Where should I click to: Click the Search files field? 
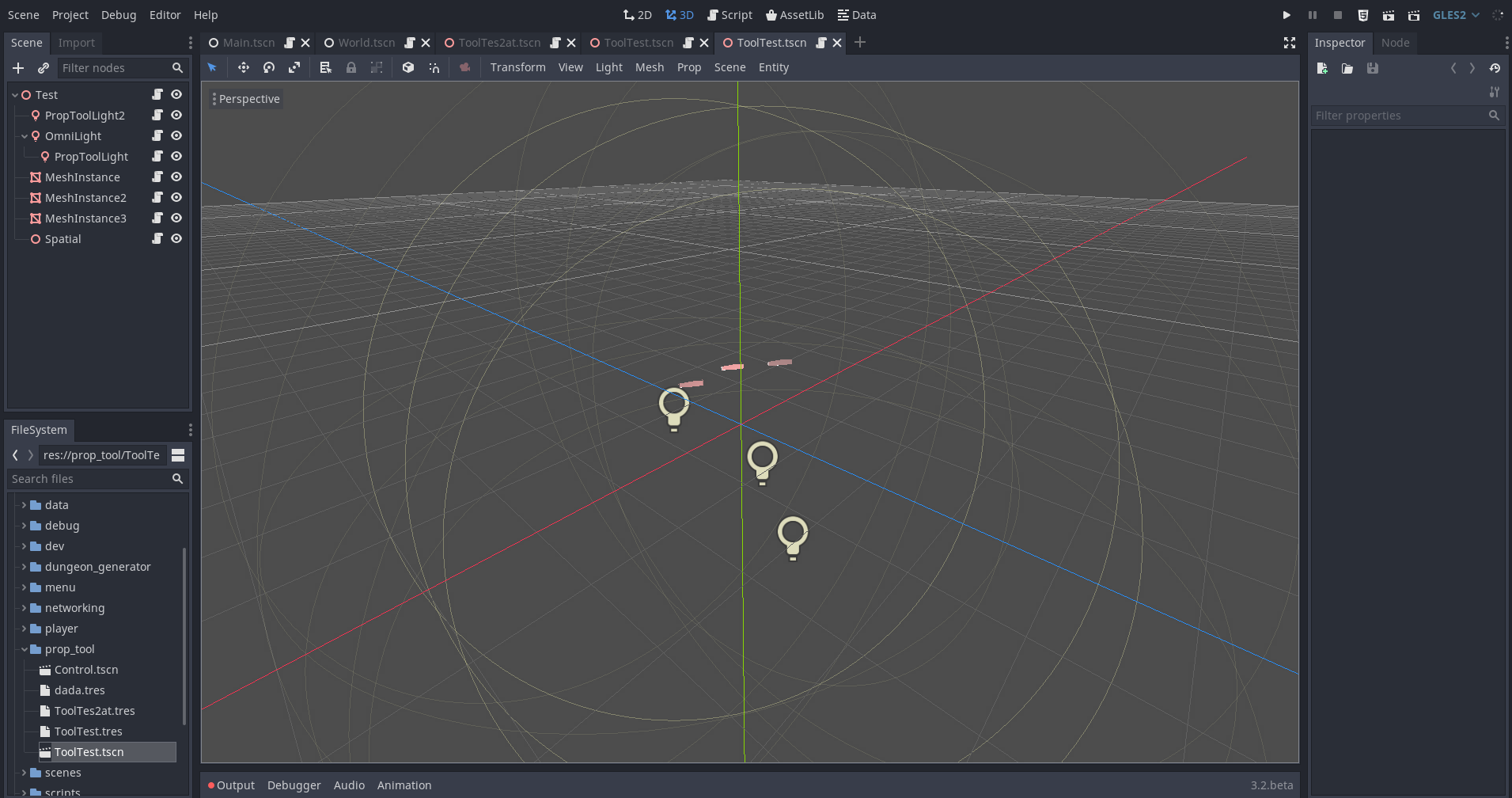click(97, 479)
